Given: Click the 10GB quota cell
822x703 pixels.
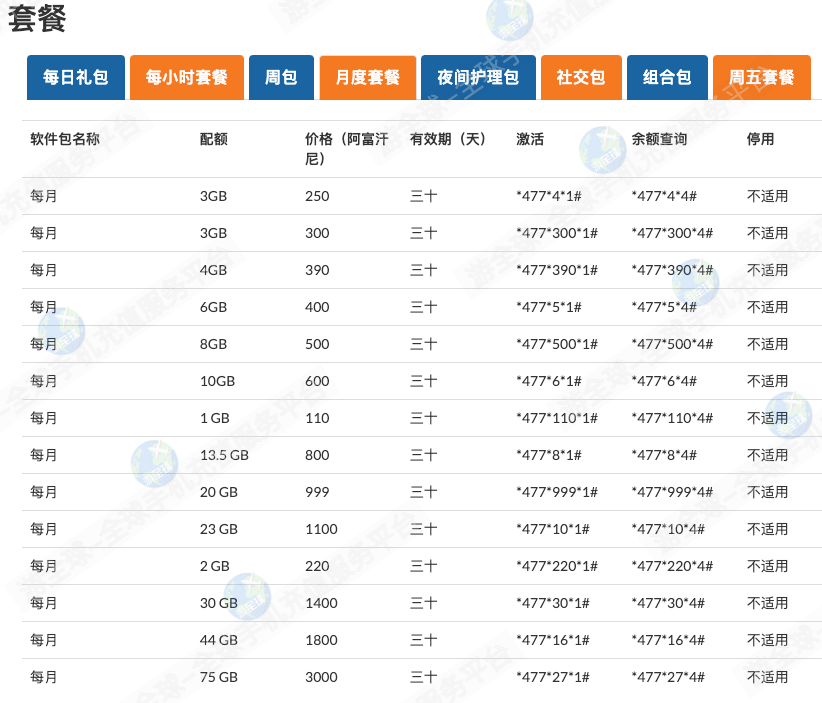Looking at the screenshot, I should tap(217, 381).
